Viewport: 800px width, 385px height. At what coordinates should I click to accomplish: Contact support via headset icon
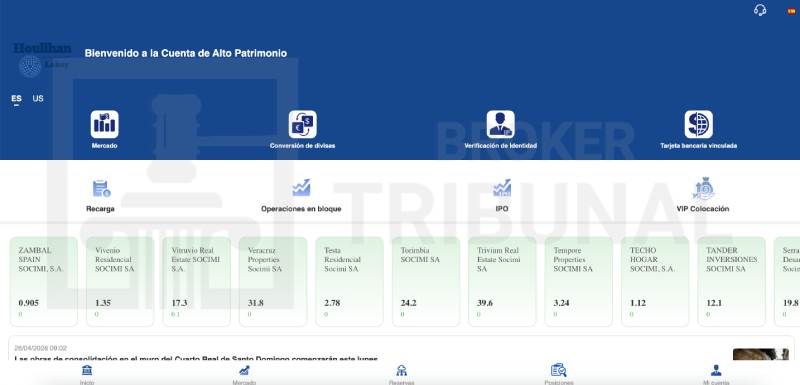760,10
